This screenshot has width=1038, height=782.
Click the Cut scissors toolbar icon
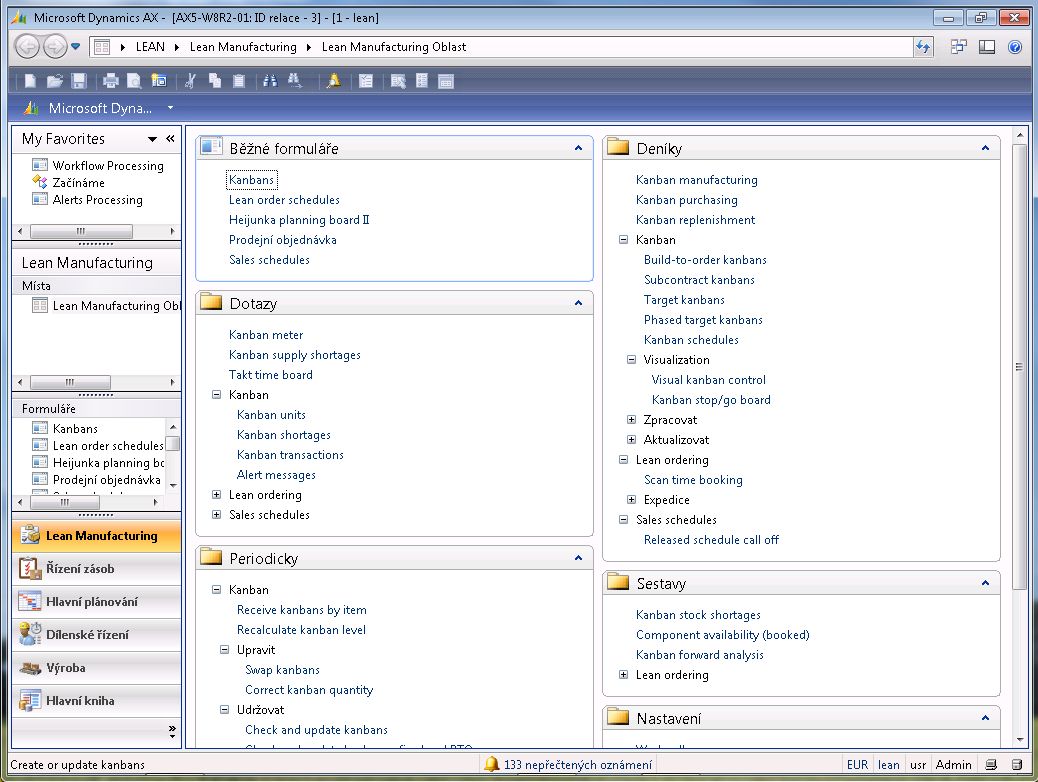pos(190,81)
